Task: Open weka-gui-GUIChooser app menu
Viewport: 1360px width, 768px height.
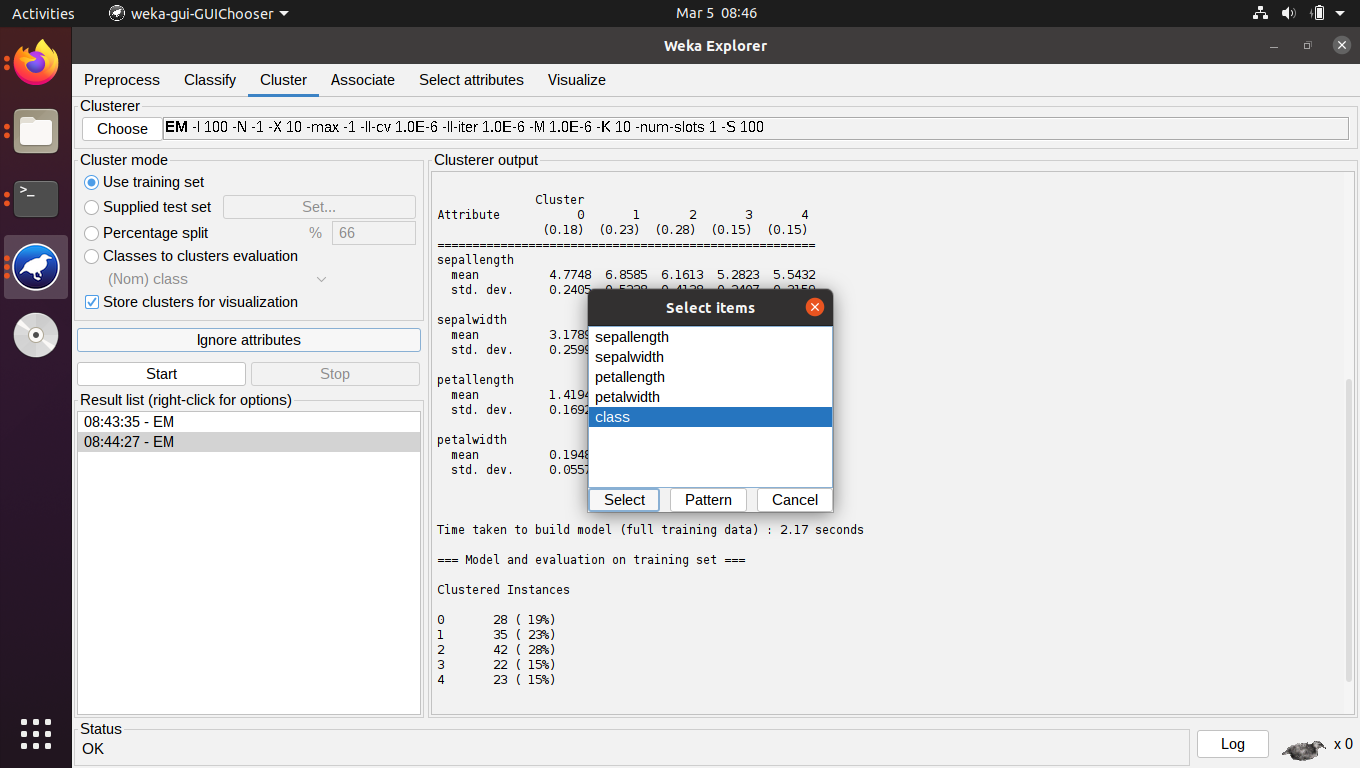Action: point(198,13)
